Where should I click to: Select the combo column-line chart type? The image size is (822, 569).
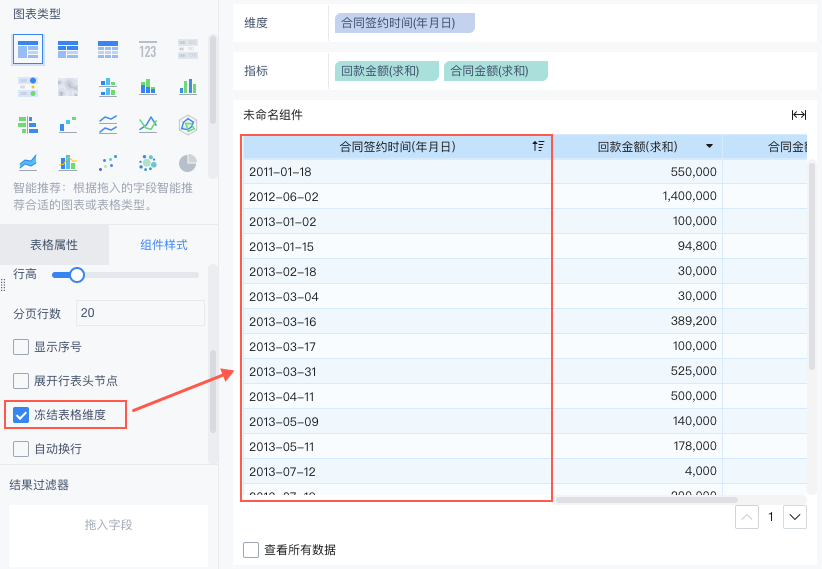(68, 163)
